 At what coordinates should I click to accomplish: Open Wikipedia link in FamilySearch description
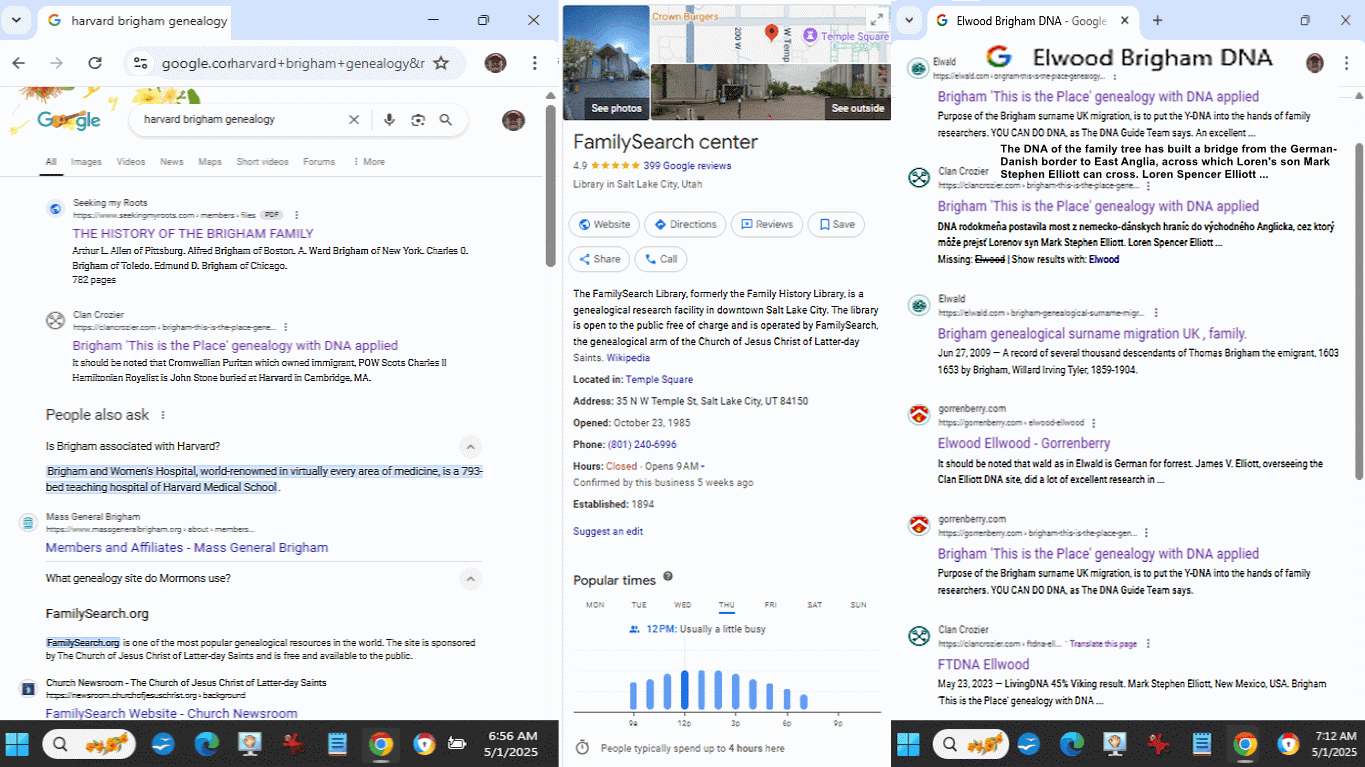628,358
